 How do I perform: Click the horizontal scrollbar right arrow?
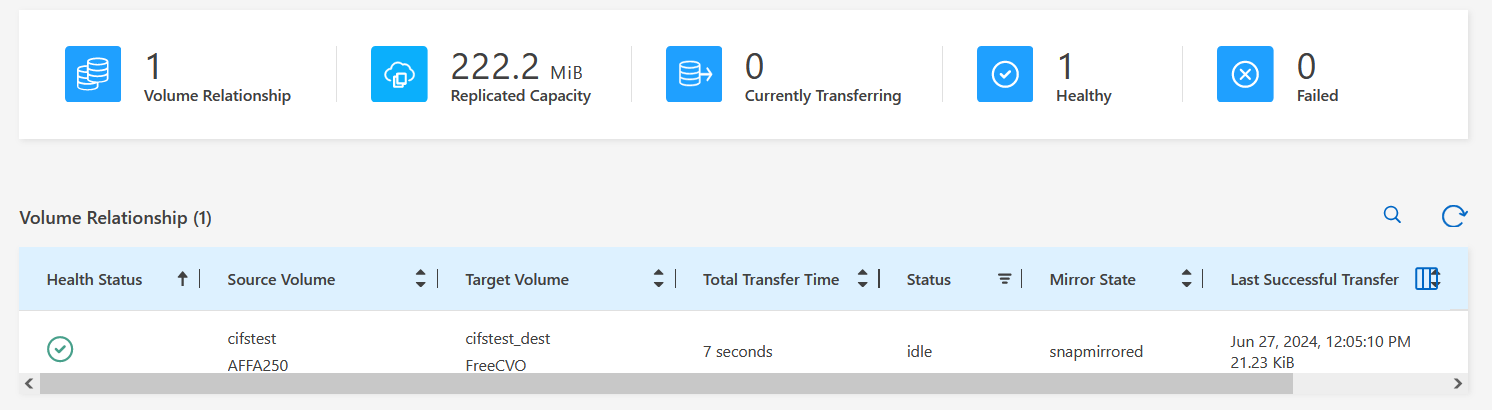(x=1458, y=383)
